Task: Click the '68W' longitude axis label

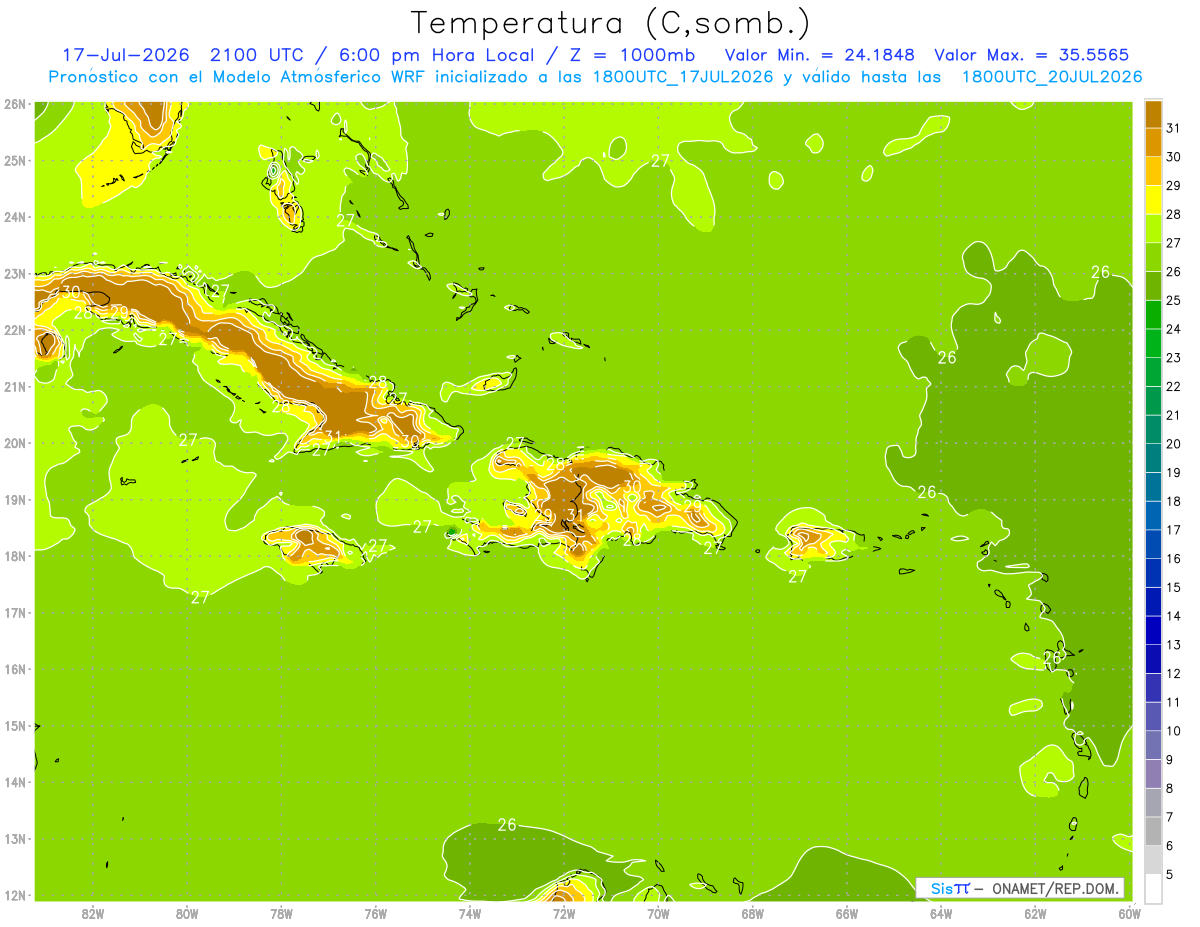Action: tap(752, 913)
